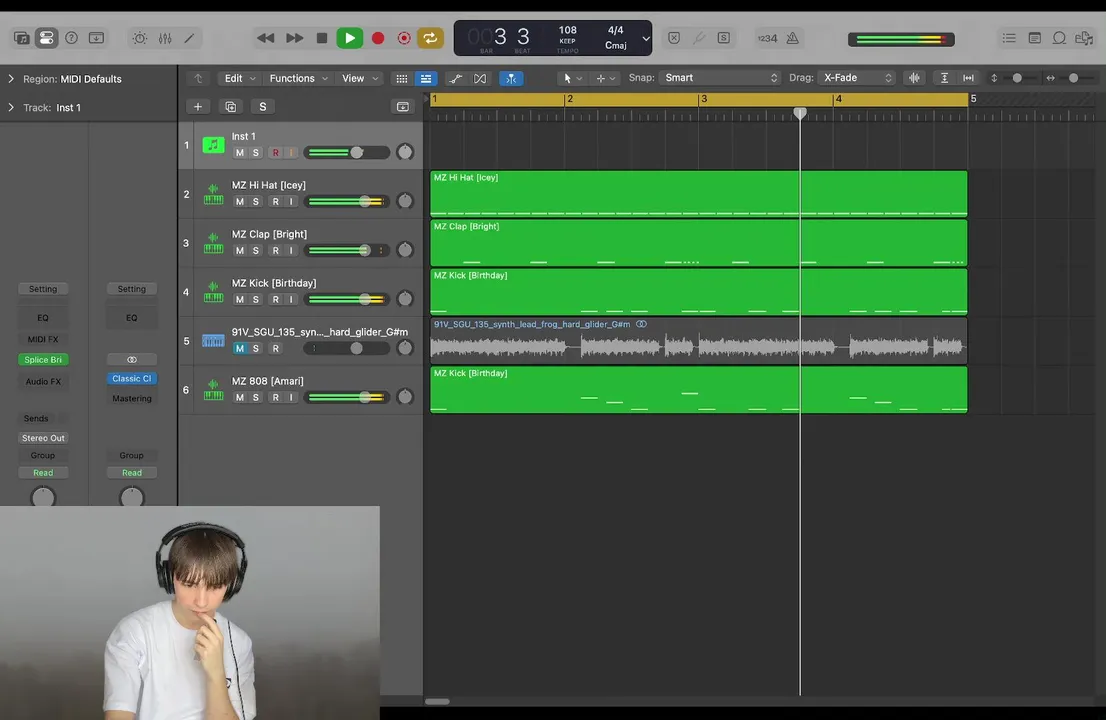Click the Inst 1 pan knob

pyautogui.click(x=405, y=152)
